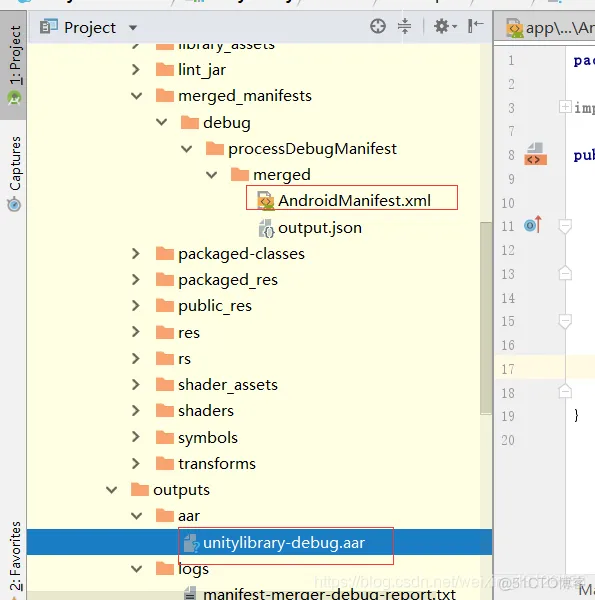Select unitylibrary-debug.aar file
Viewport: 595px width, 600px height.
click(x=284, y=543)
